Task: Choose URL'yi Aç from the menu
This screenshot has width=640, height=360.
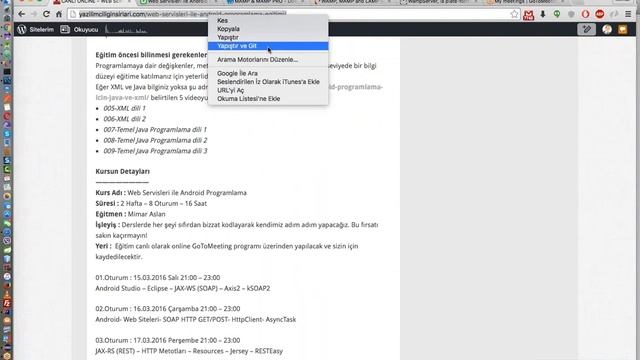Action: 268,90
